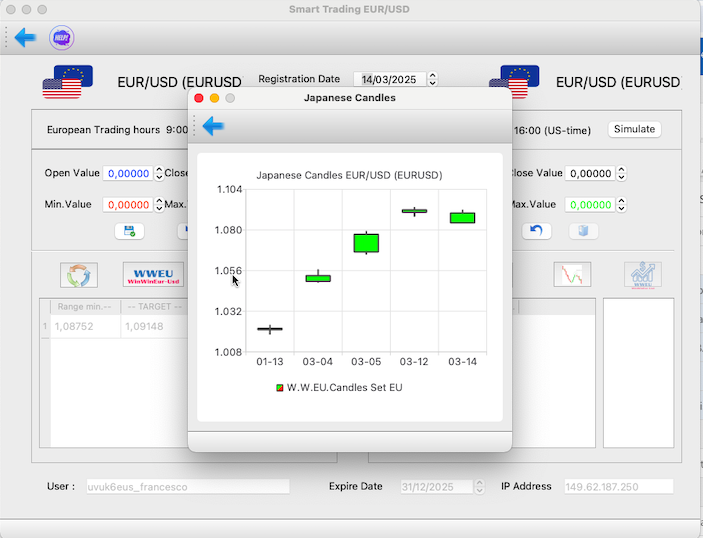Click the blue back arrow in main toolbar
703x538 pixels.
[x=25, y=38]
